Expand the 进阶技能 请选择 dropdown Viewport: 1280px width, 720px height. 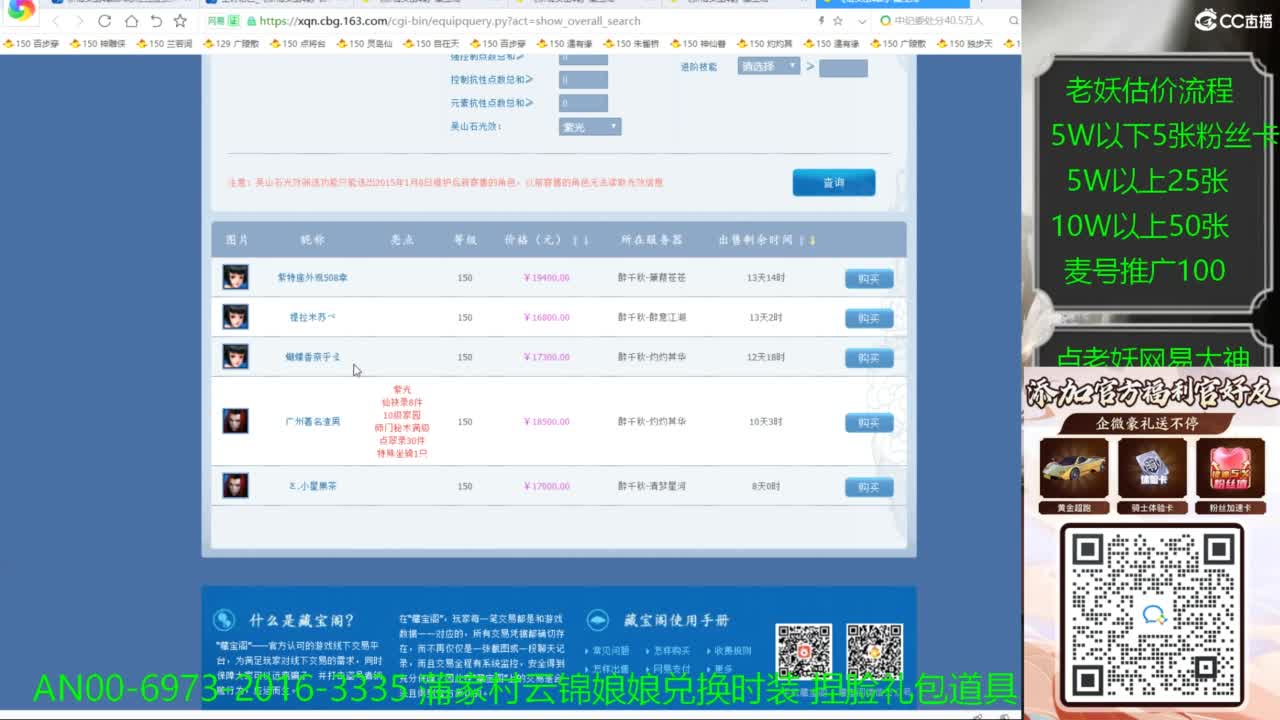(x=768, y=67)
